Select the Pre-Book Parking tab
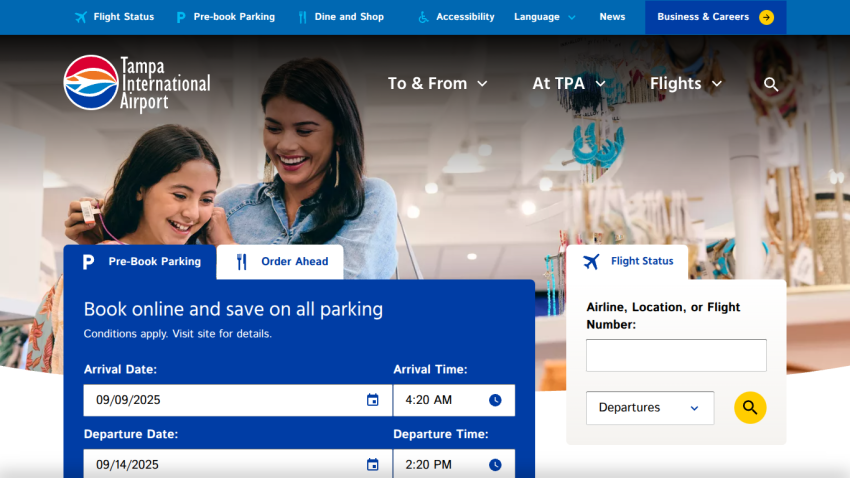This screenshot has height=478, width=850. (140, 262)
